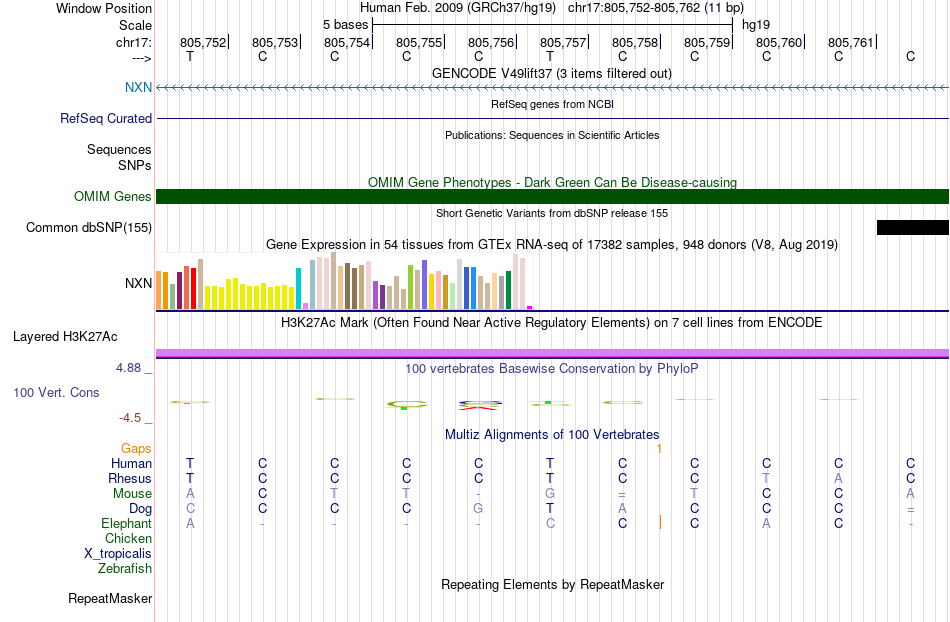950x622 pixels.
Task: Click the GENCODE V49lift37 track title
Action: 551,73
